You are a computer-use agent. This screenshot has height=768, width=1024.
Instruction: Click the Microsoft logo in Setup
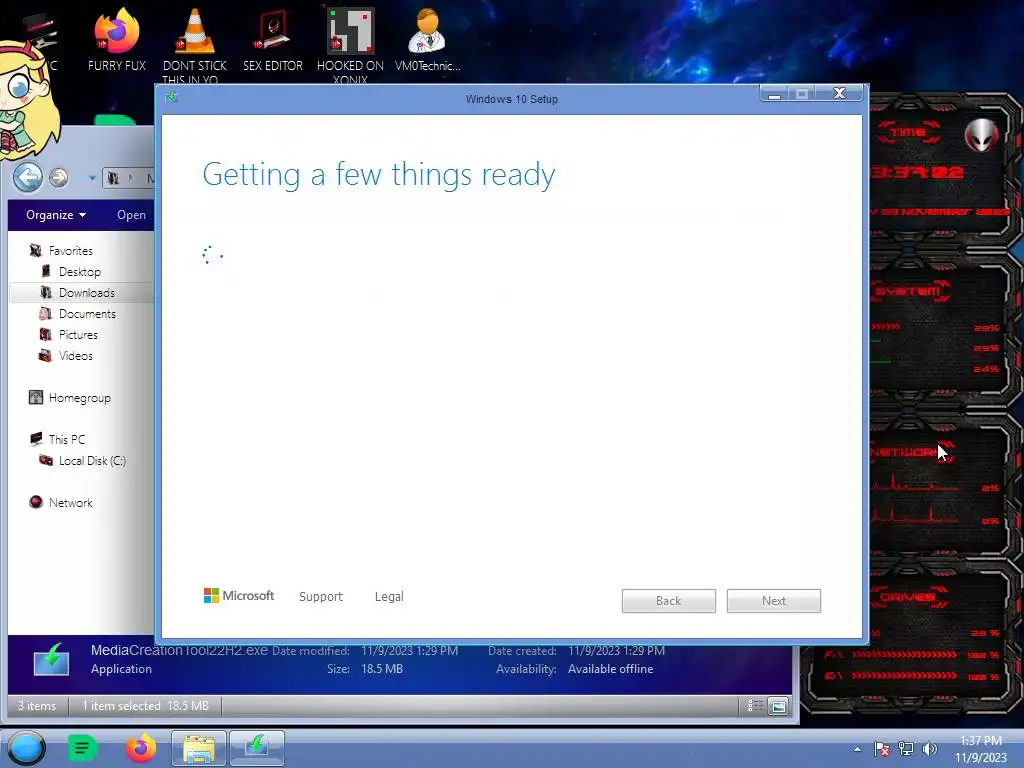(239, 596)
